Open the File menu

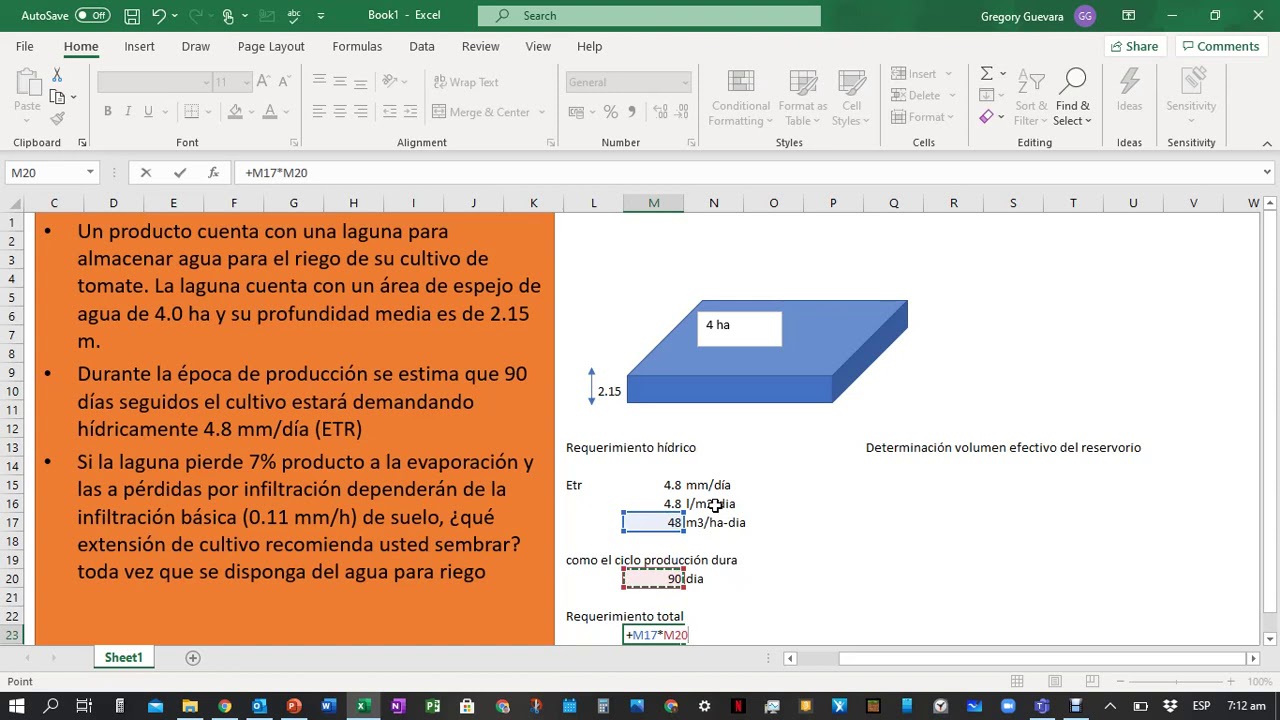(x=24, y=46)
